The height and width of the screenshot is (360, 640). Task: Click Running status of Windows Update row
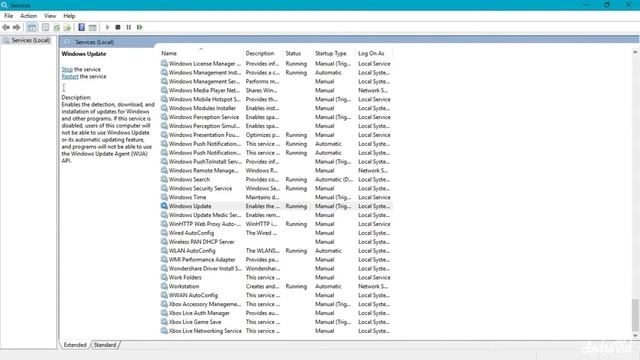pyautogui.click(x=296, y=206)
